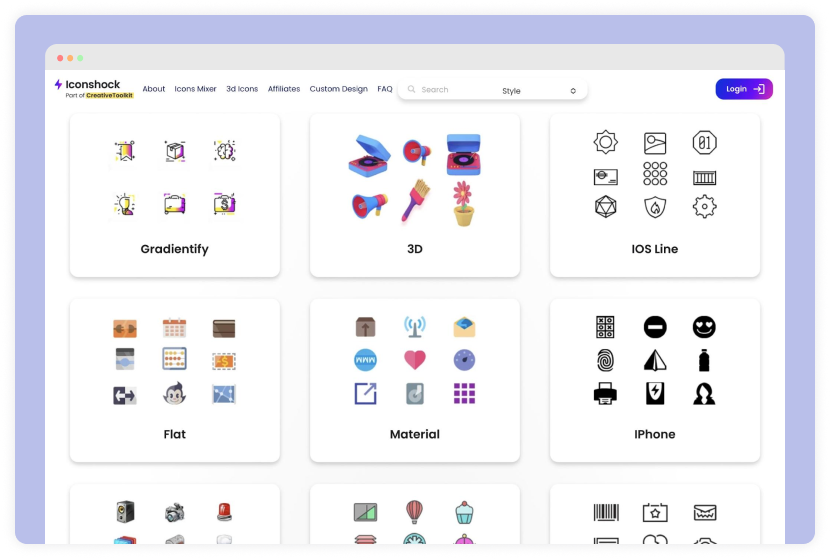The width and height of the screenshot is (830, 559).
Task: Click the Login button
Action: click(744, 89)
